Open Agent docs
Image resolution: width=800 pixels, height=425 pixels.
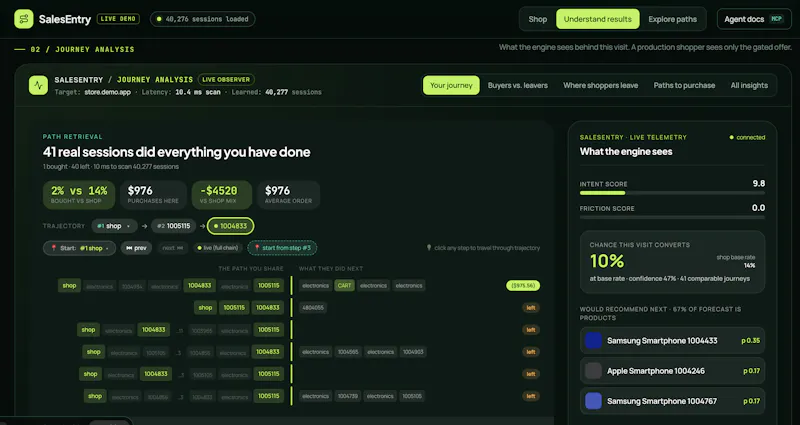[754, 19]
